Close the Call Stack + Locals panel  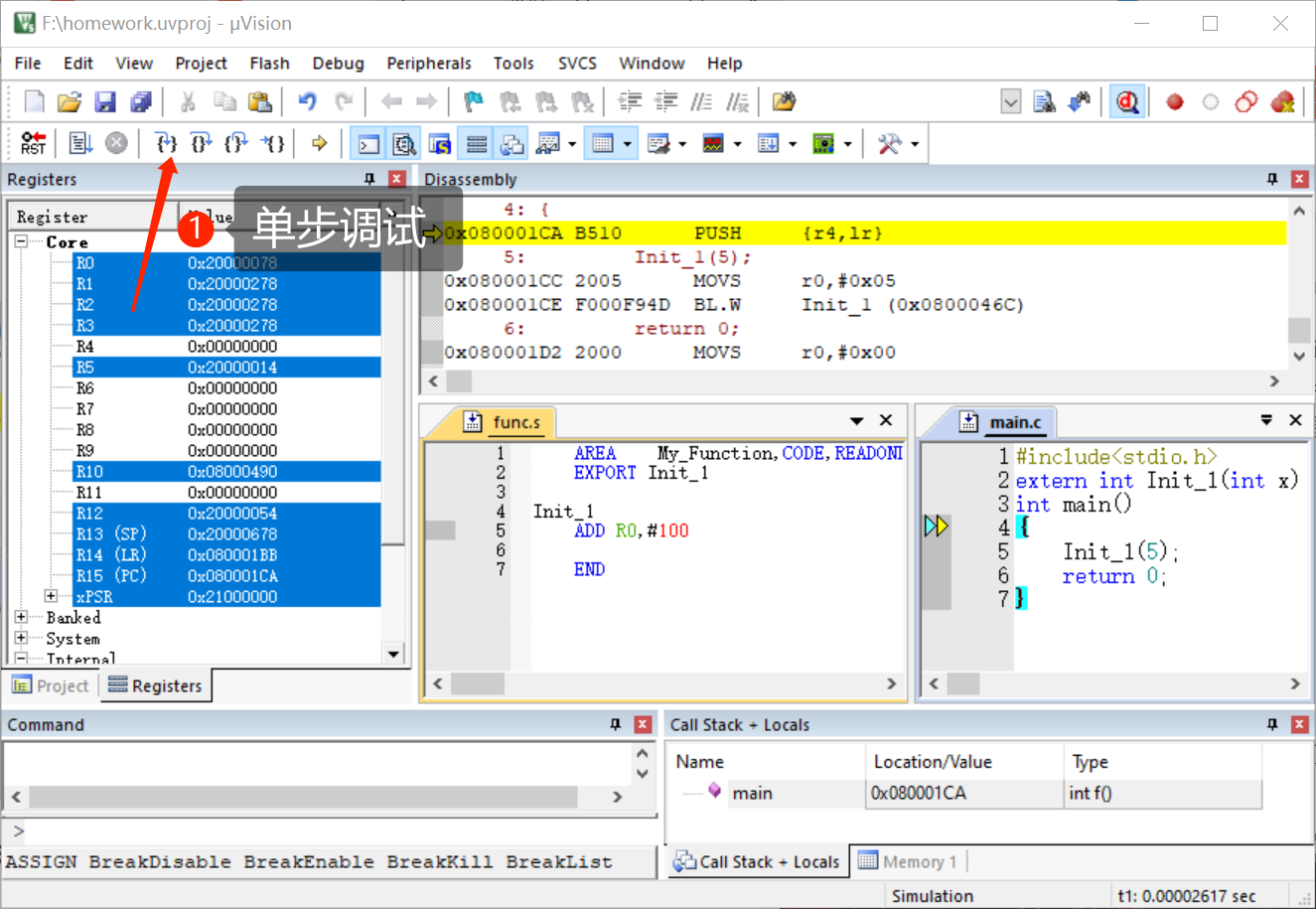(x=1299, y=724)
